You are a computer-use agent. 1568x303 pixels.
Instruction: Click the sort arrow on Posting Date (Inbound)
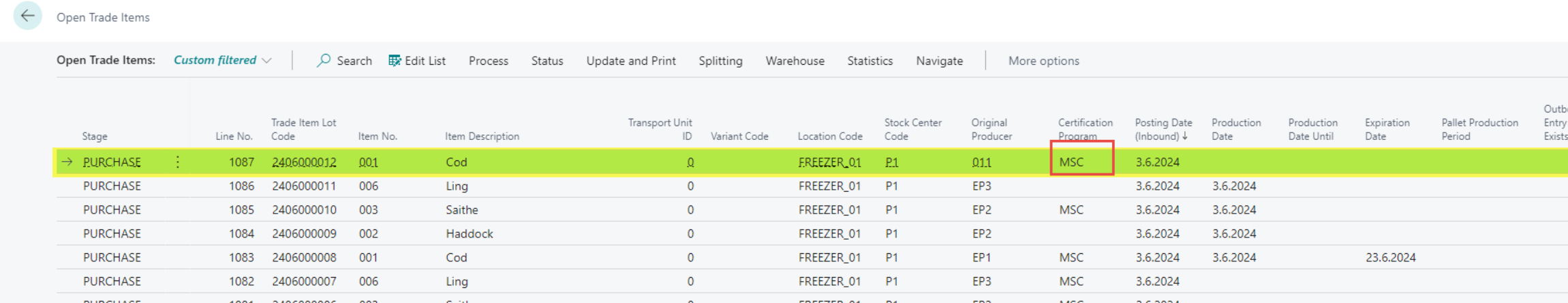pos(1185,136)
